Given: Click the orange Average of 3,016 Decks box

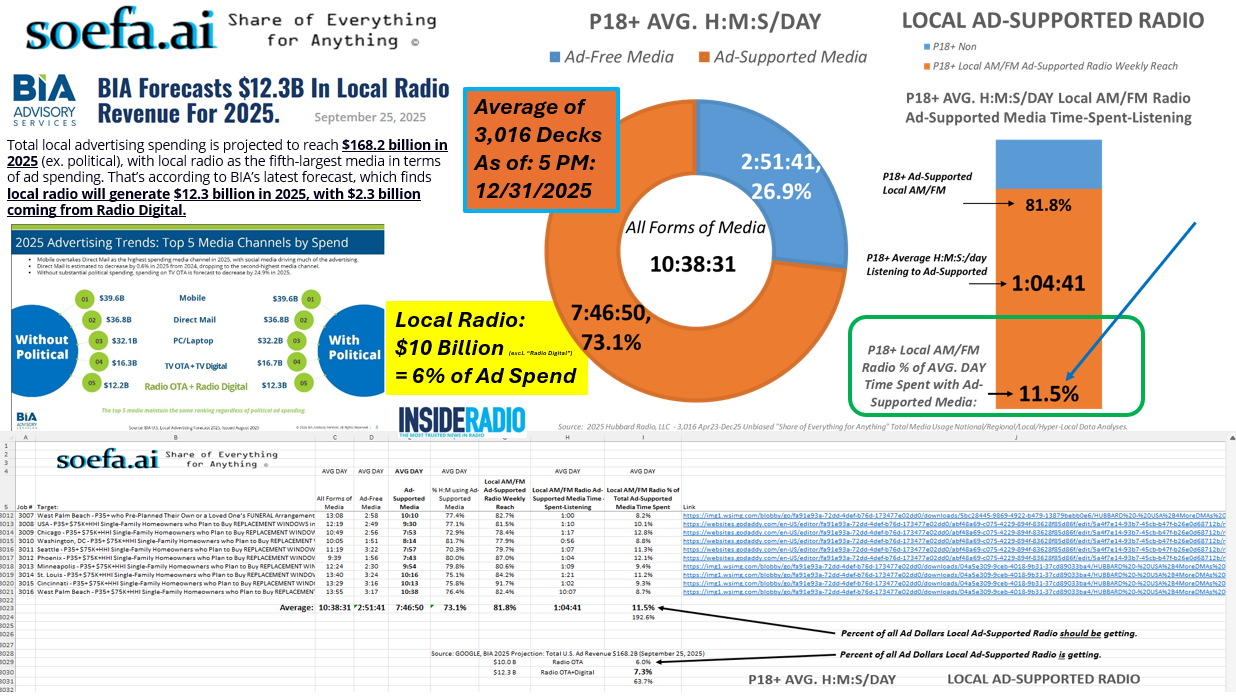Looking at the screenshot, I should 538,148.
